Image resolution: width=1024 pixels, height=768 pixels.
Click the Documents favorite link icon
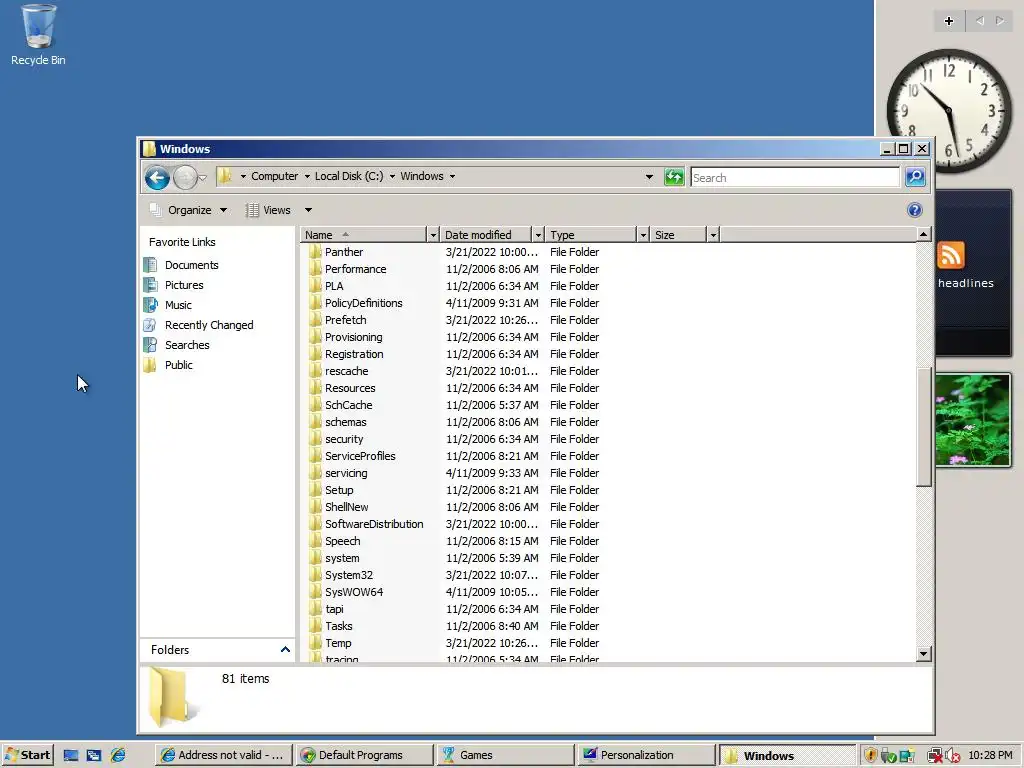click(150, 265)
